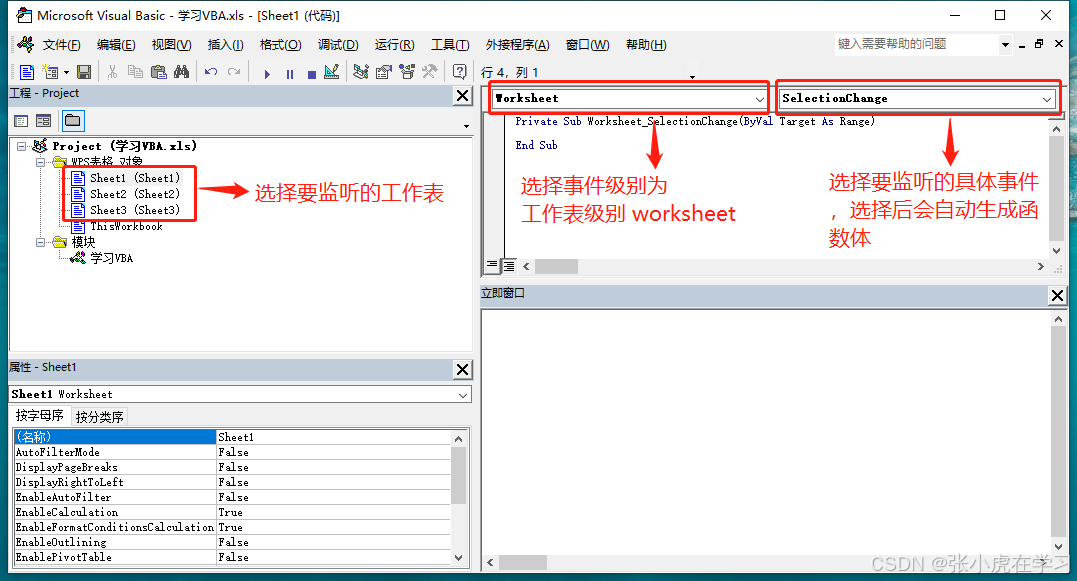
Task: Switch to the 按分类序 tab
Action: pos(100,417)
